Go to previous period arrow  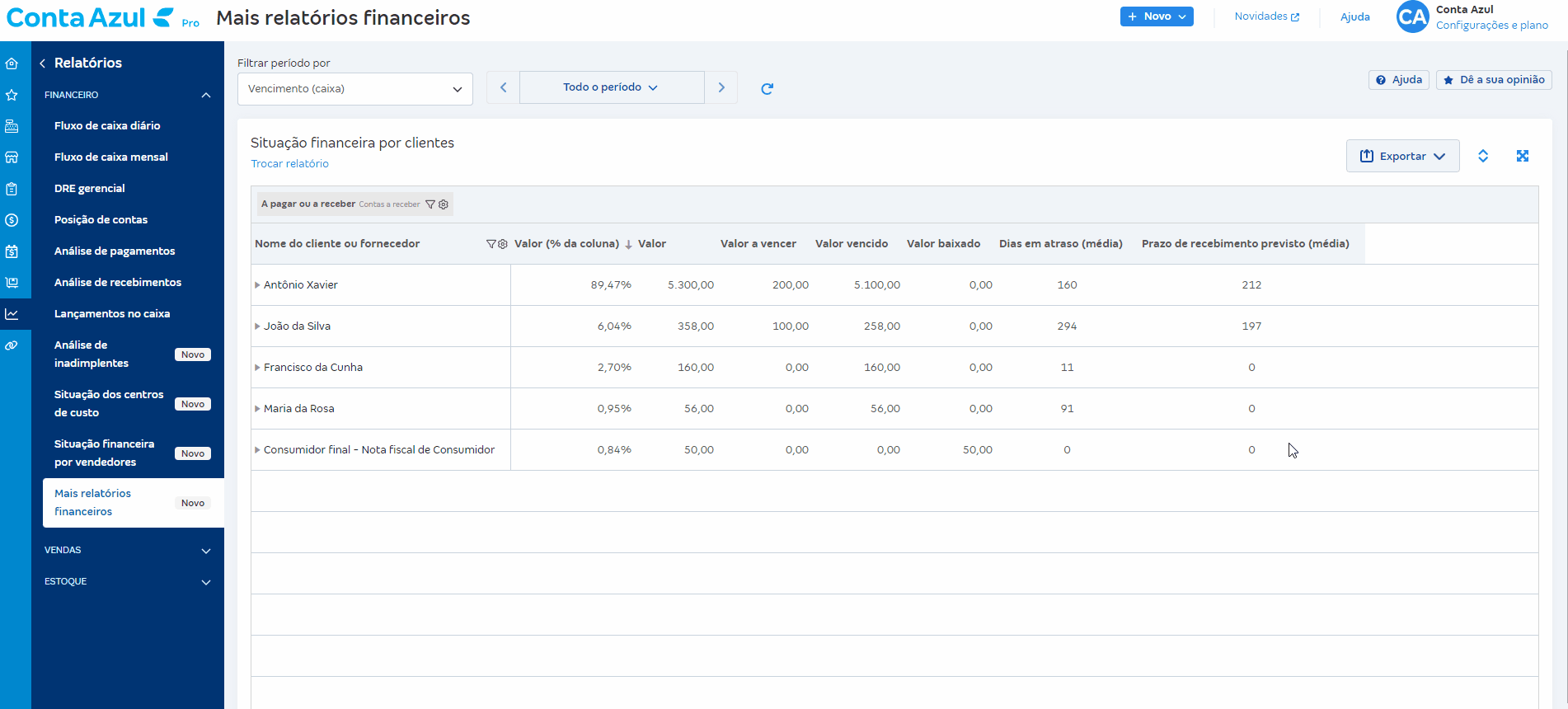[503, 87]
